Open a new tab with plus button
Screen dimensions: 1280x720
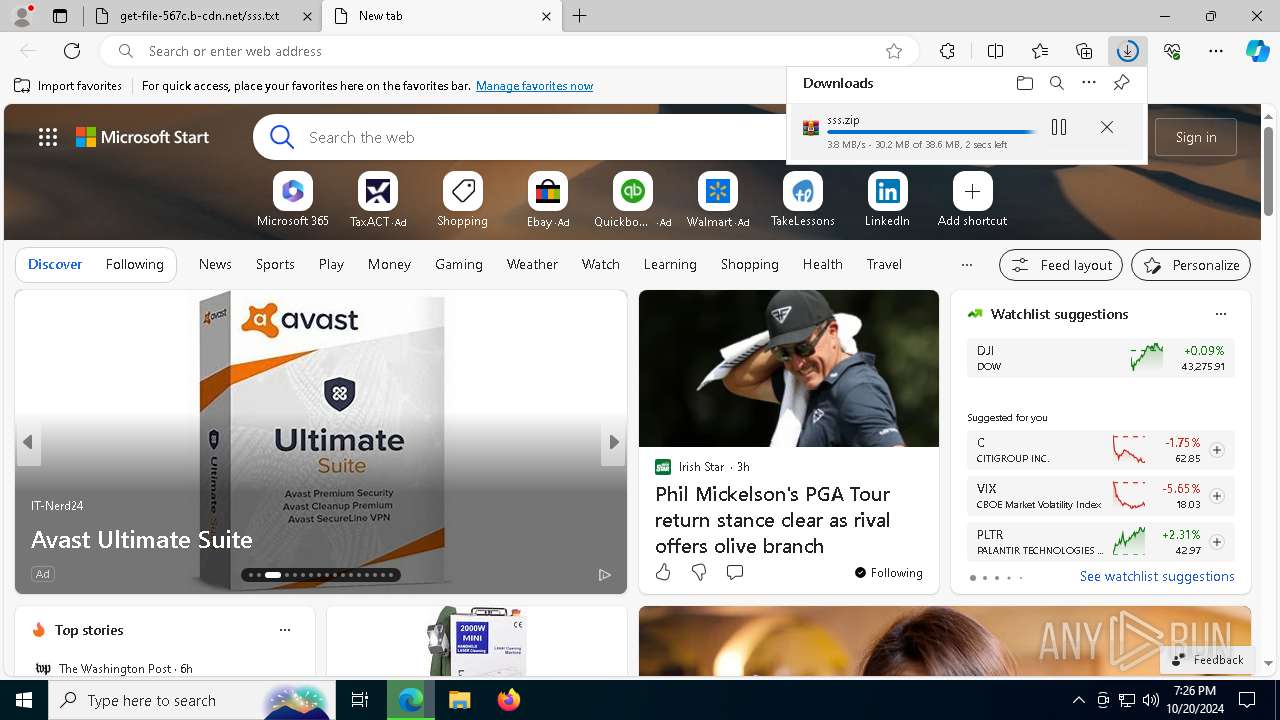[580, 16]
